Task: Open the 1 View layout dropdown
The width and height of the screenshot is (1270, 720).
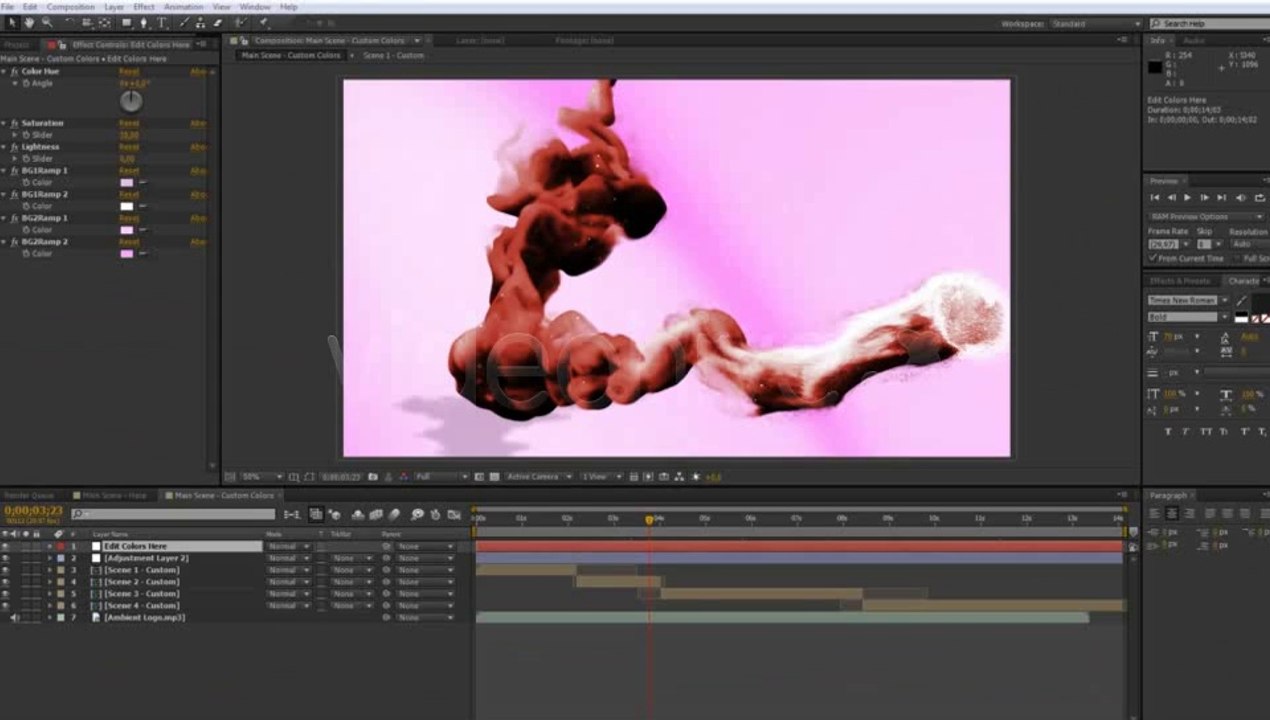Action: tap(602, 477)
